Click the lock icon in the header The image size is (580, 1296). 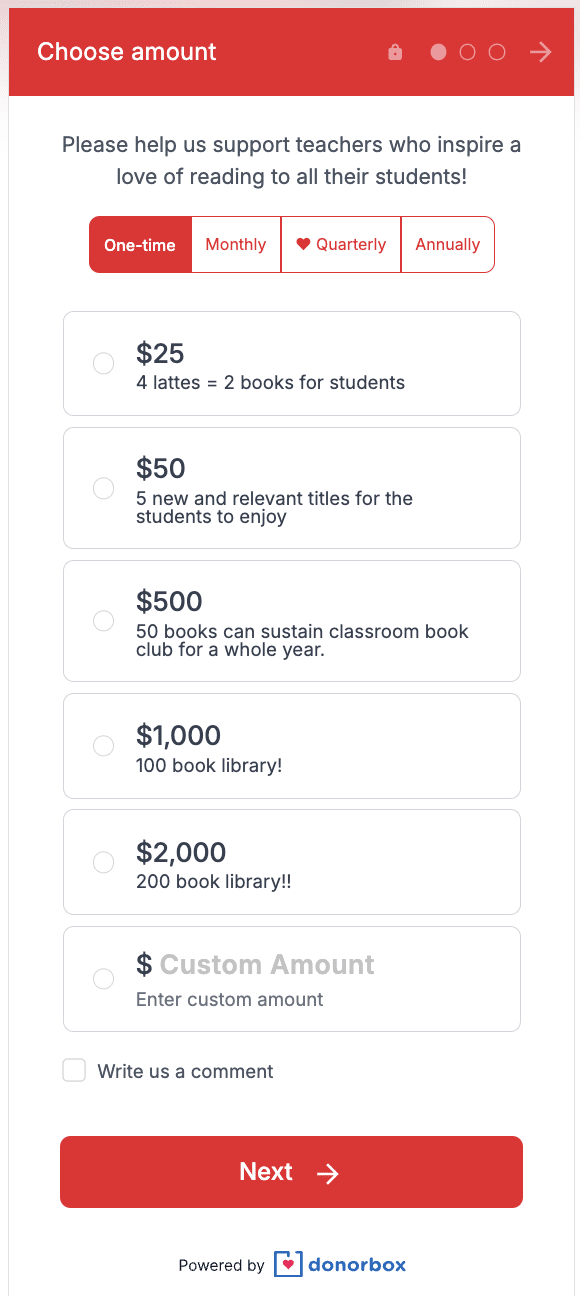click(395, 52)
